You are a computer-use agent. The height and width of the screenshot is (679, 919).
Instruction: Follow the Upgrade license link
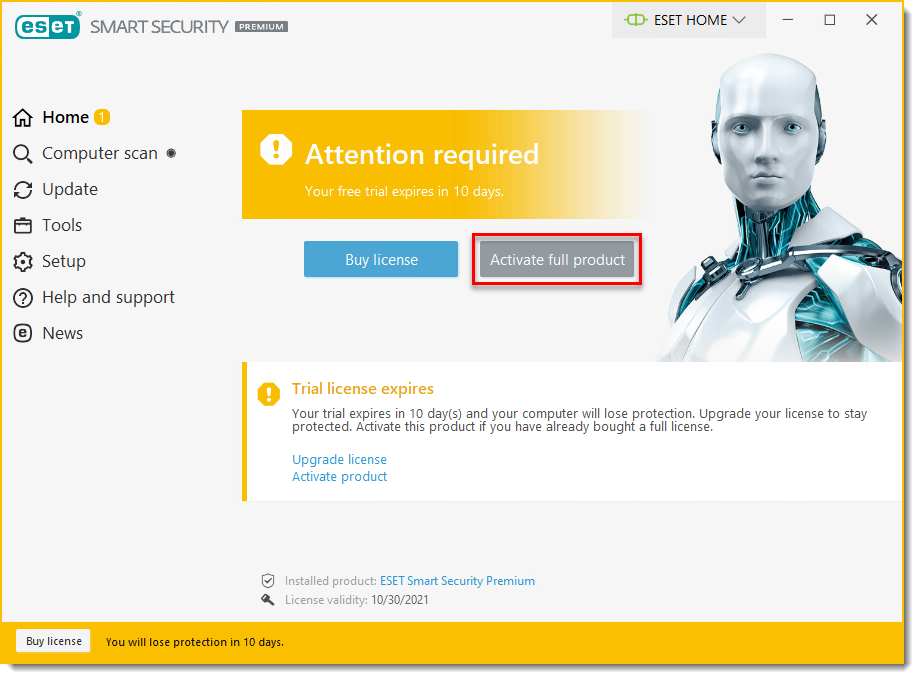click(x=339, y=460)
